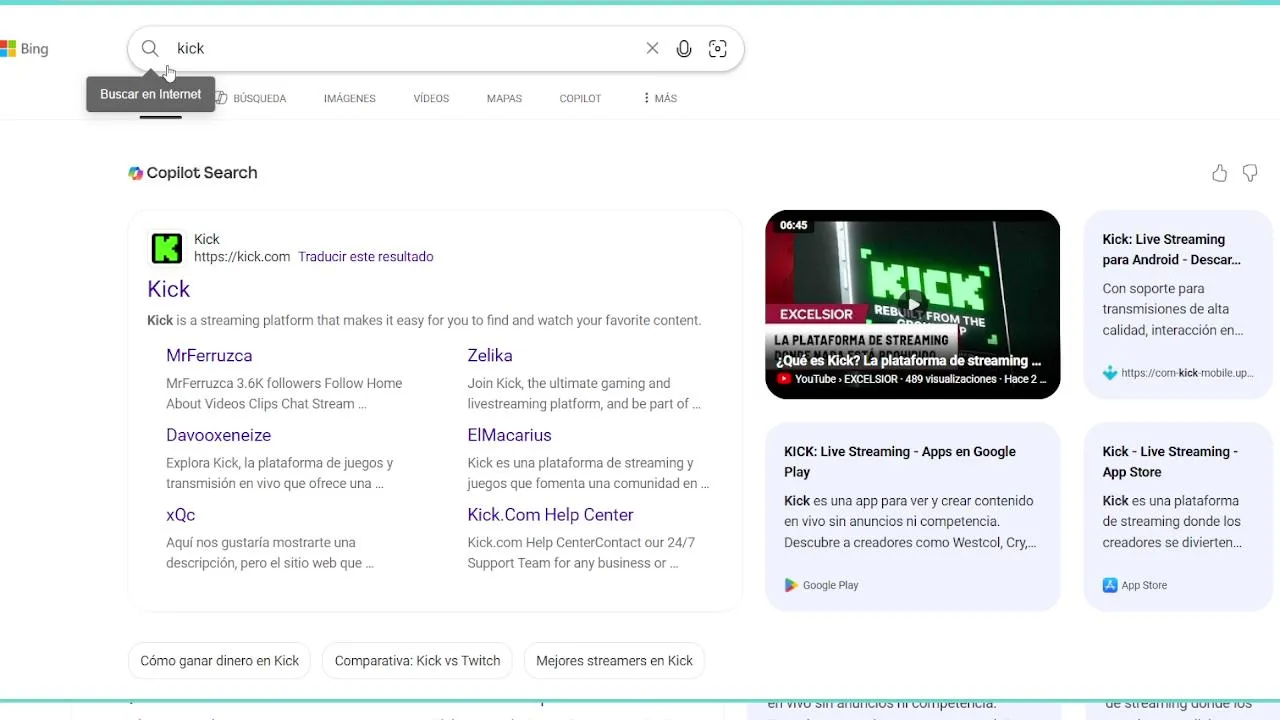Click the Aquí nos gustaría mostrarte snippet
This screenshot has width=1280, height=720.
(x=270, y=553)
